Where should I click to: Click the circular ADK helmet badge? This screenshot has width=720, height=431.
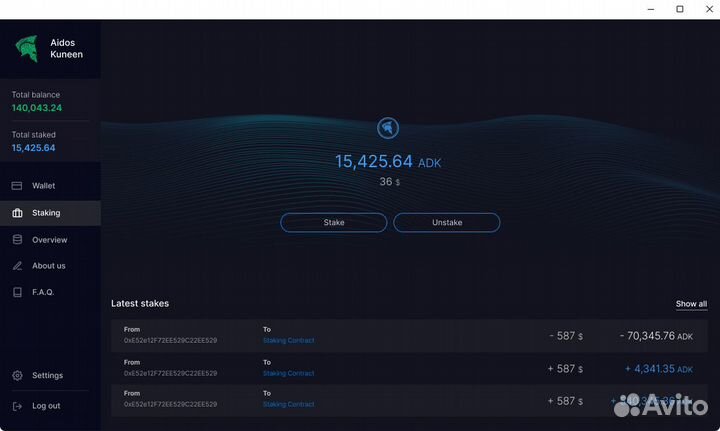point(388,128)
